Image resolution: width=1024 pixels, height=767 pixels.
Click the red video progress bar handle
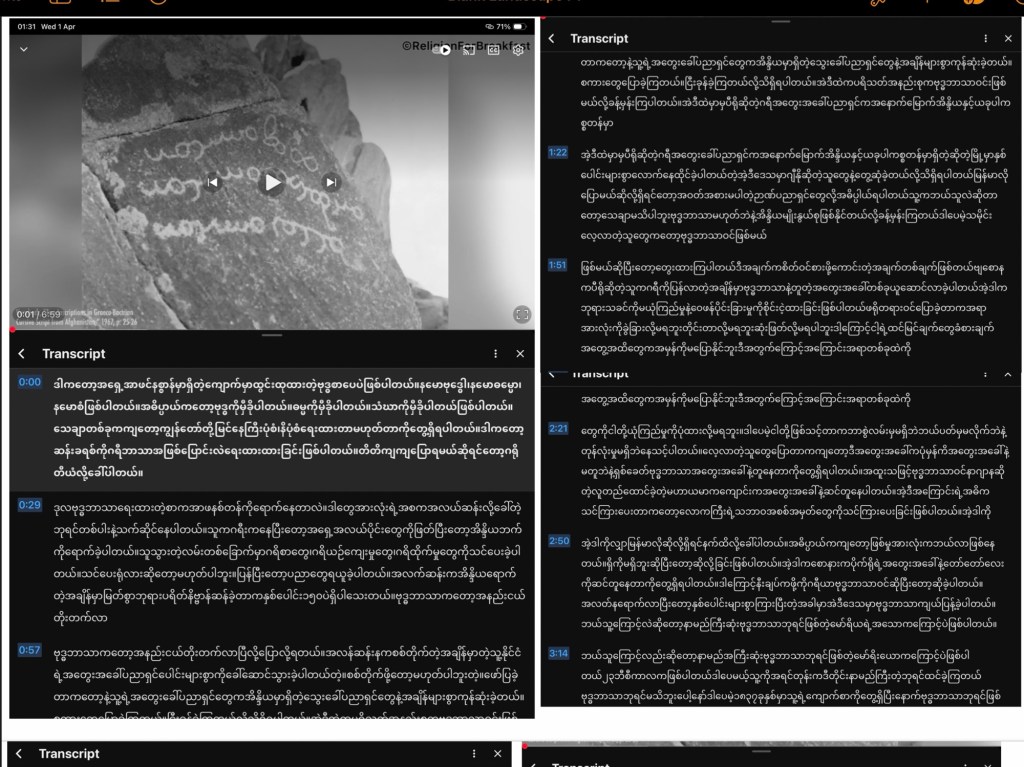click(13, 329)
